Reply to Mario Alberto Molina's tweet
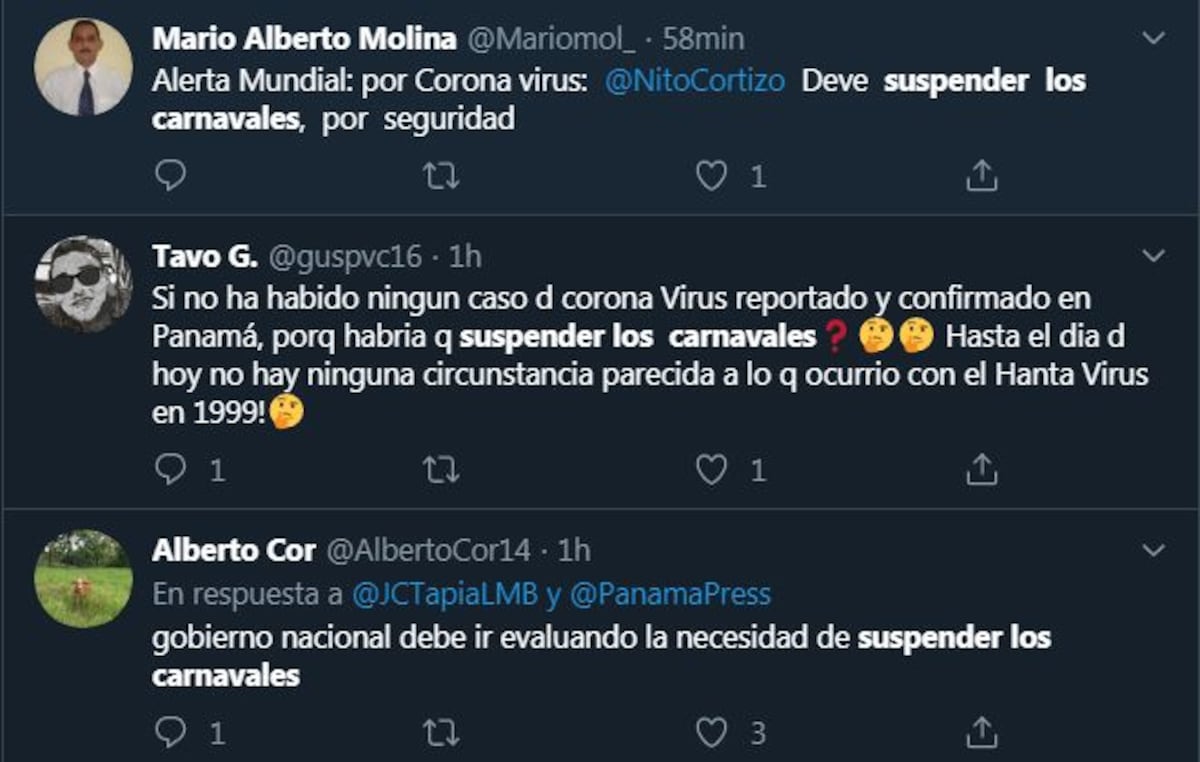 click(170, 176)
